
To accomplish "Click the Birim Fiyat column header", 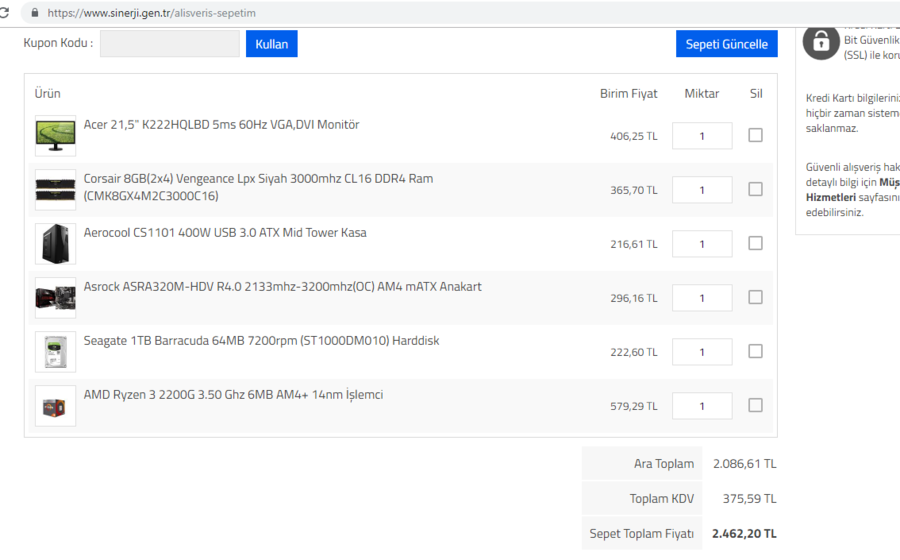I will pyautogui.click(x=629, y=94).
